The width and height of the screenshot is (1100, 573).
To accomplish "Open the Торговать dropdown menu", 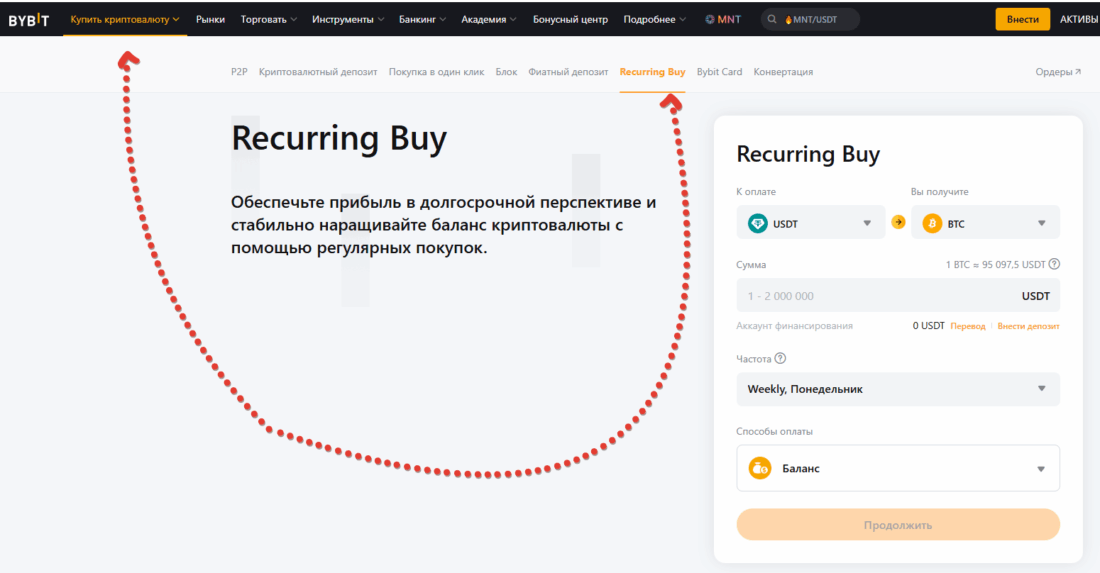I will click(269, 20).
